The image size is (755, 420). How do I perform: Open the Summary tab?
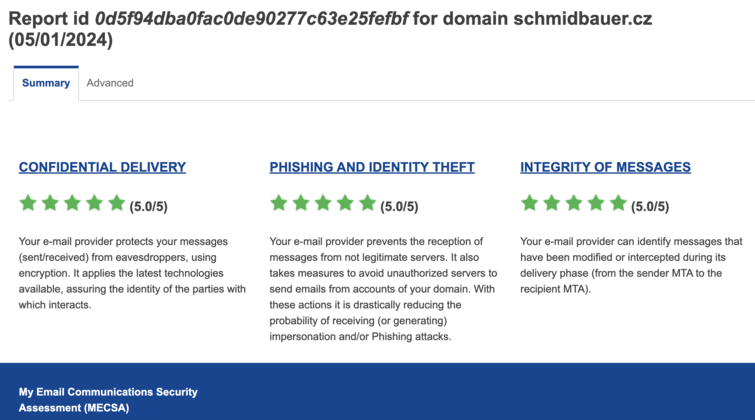pyautogui.click(x=46, y=83)
